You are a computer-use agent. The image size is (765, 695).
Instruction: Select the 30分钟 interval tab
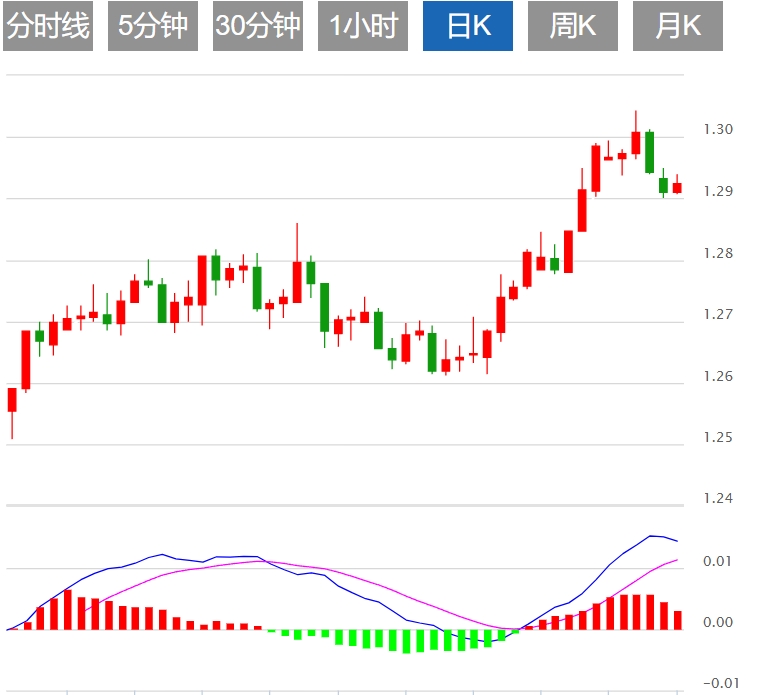click(258, 26)
